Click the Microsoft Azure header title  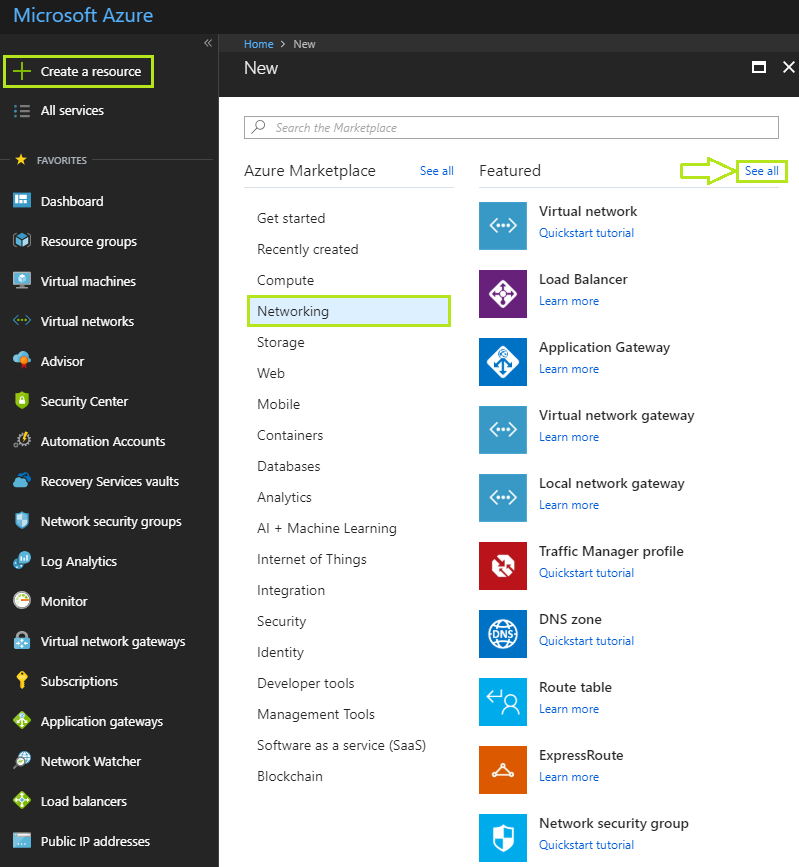[83, 15]
